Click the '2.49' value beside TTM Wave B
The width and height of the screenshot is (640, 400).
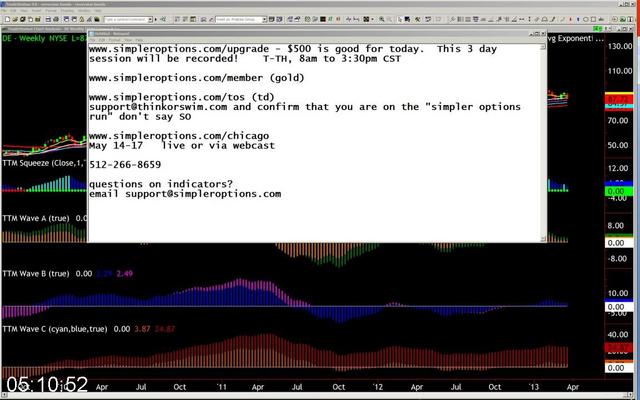(x=124, y=273)
